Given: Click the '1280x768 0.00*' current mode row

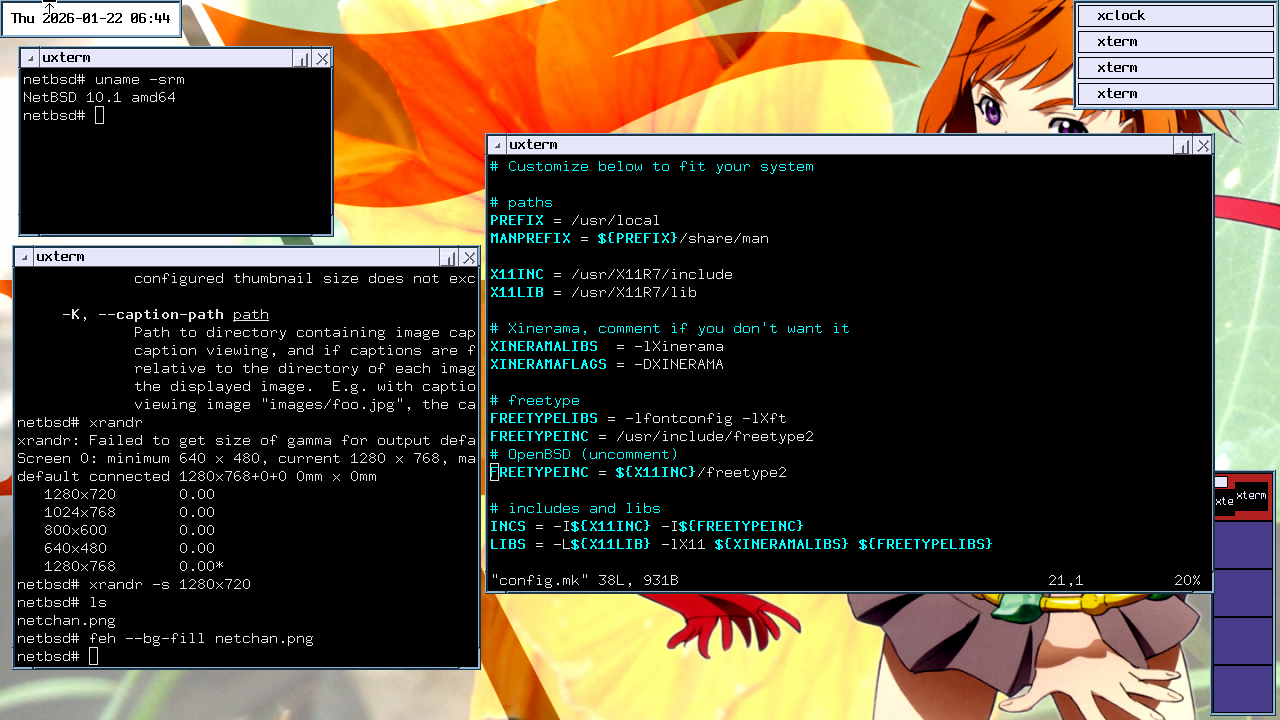Looking at the screenshot, I should (134, 567).
